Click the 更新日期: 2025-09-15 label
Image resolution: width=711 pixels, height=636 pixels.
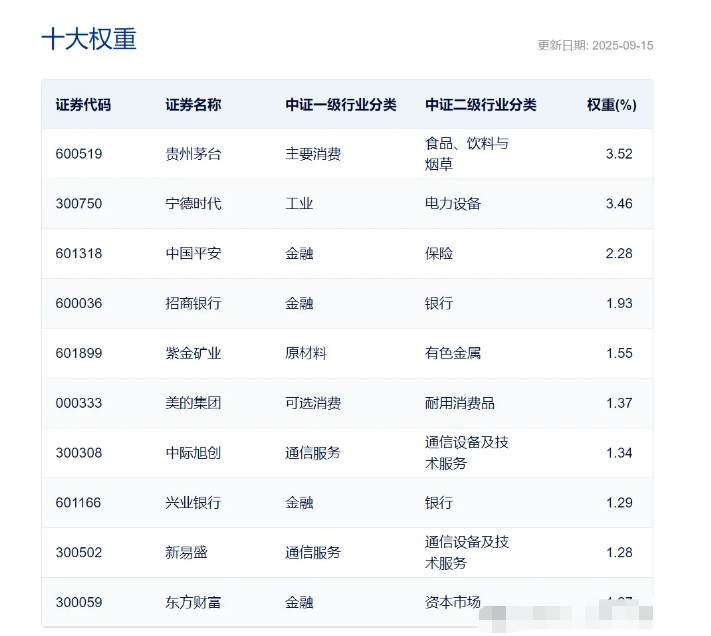click(595, 45)
